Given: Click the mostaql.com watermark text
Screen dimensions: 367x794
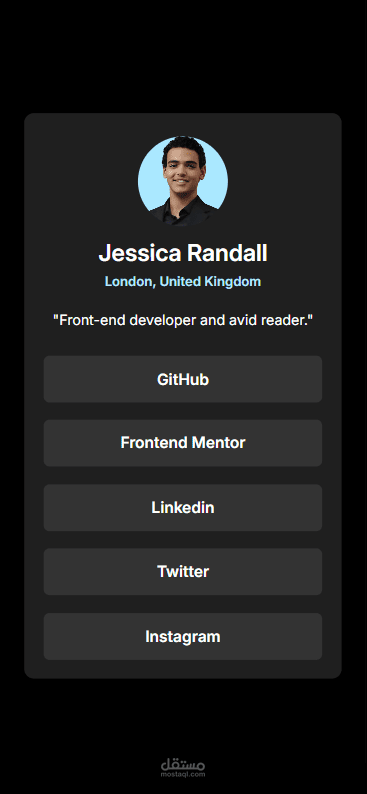Looking at the screenshot, I should coord(183,774).
